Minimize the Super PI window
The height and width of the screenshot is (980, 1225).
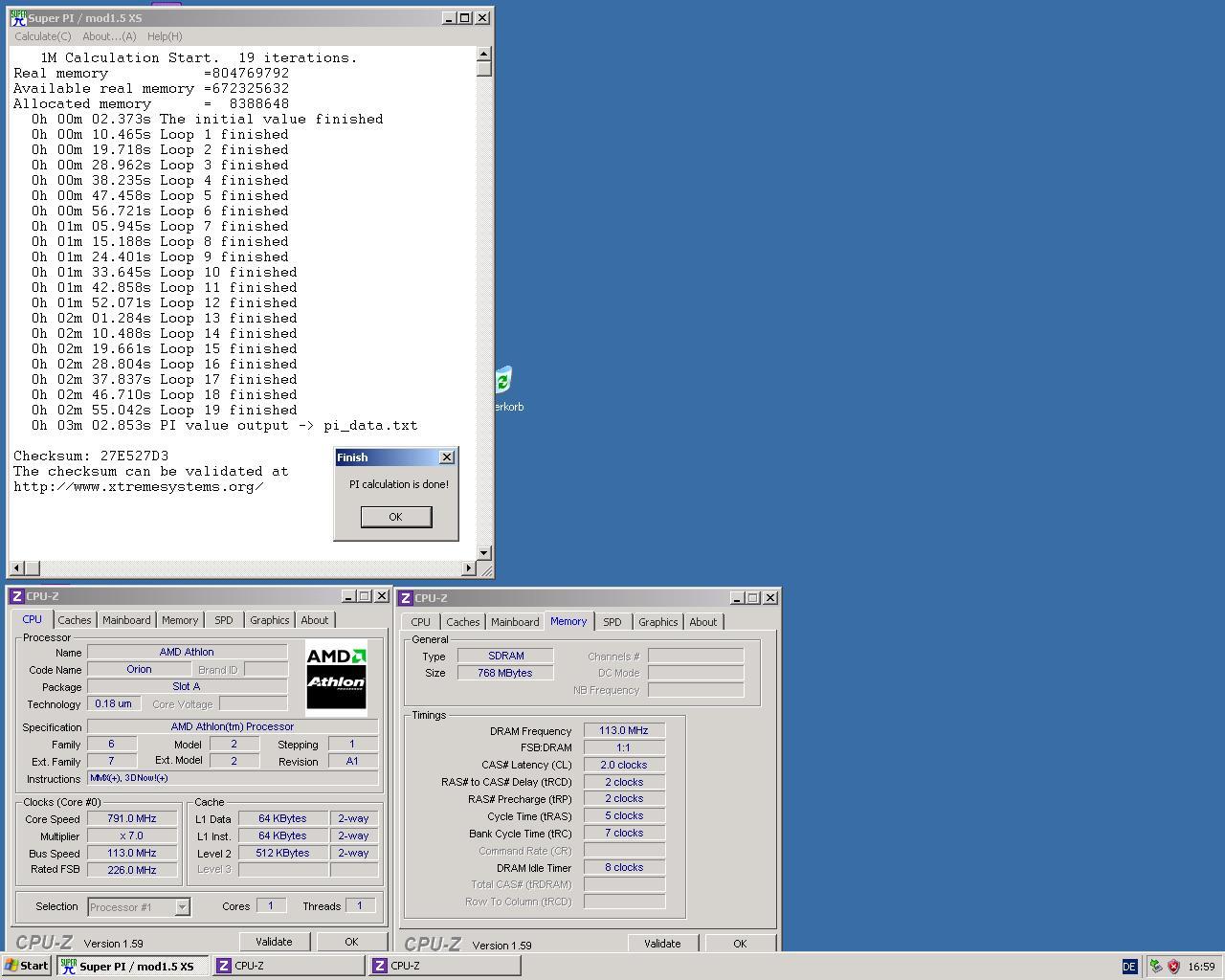point(449,17)
